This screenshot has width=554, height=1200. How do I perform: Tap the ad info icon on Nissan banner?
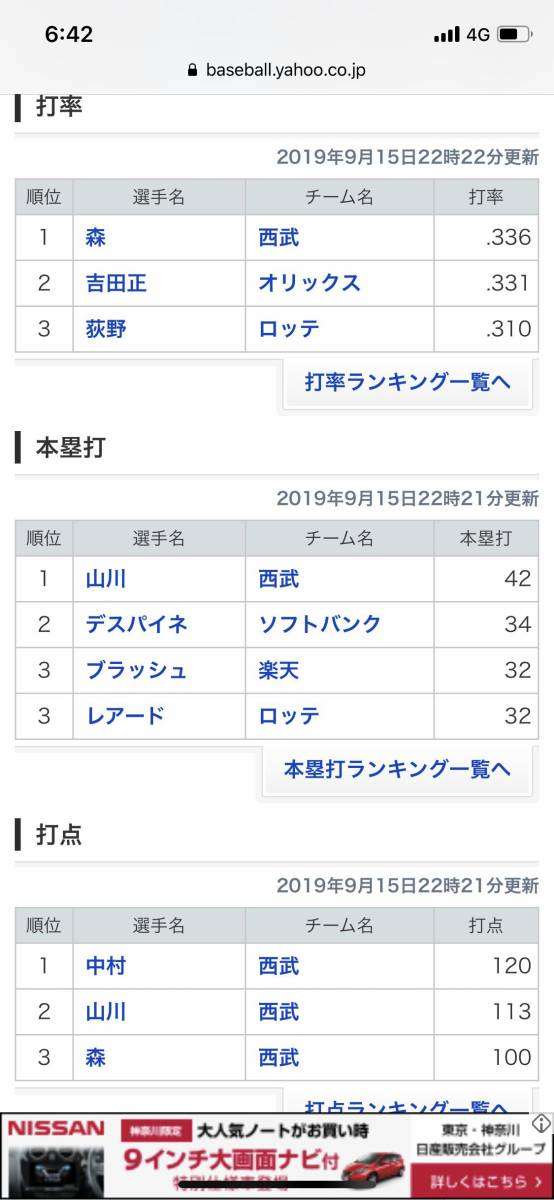[541, 1123]
